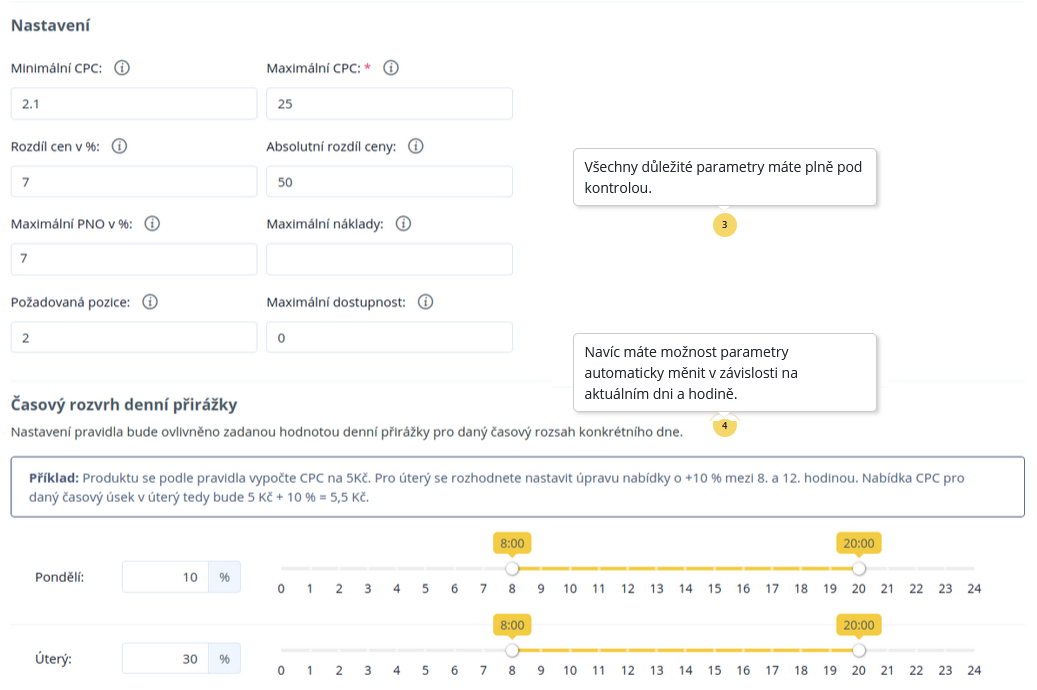Open info tooltip for Maximální náklady
The image size is (1037, 690).
(x=403, y=224)
